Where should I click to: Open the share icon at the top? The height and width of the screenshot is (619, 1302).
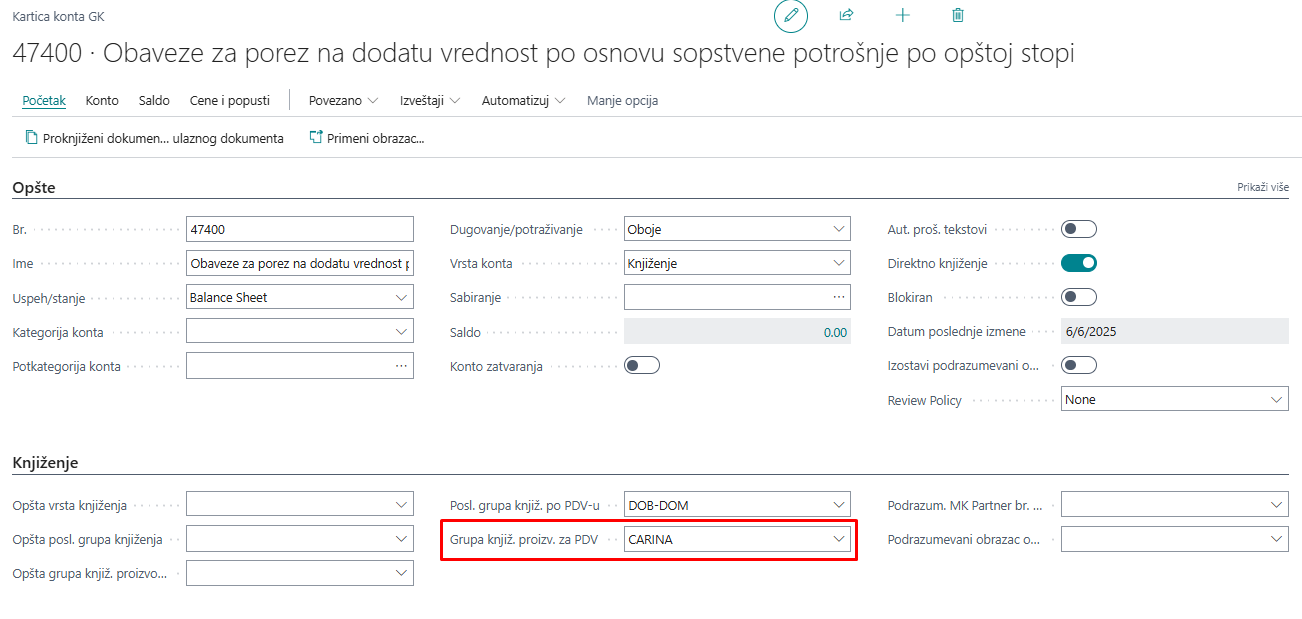846,15
